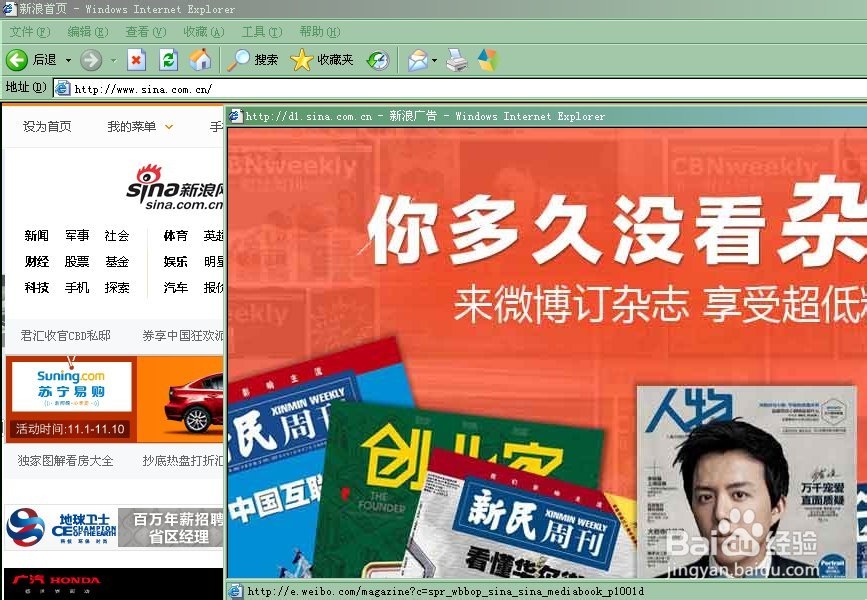Click the colorful Messenger toolbar icon
The width and height of the screenshot is (867, 600).
click(x=488, y=60)
